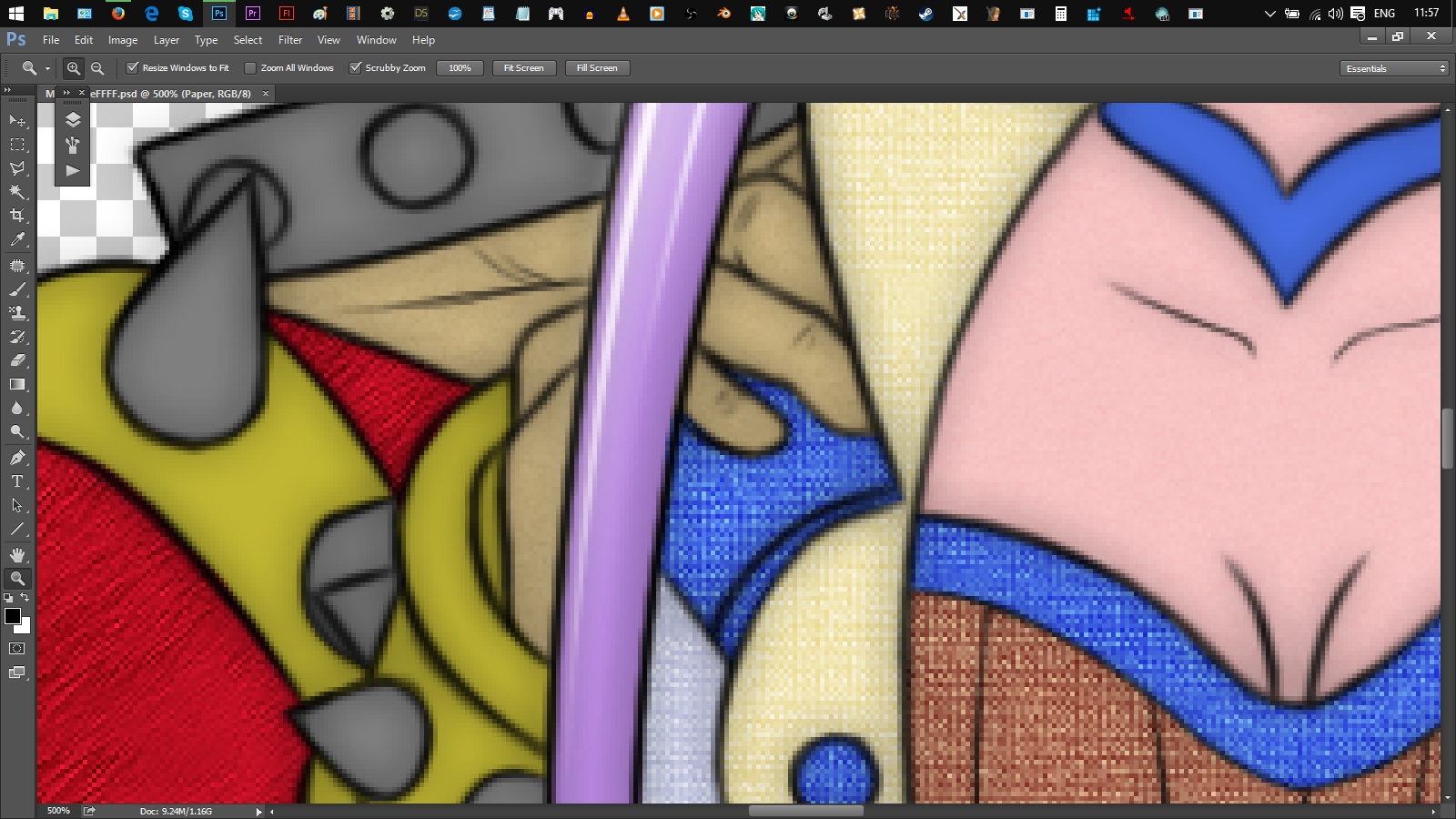Switch to Zoom In mode
The image size is (1456, 819).
[x=74, y=68]
